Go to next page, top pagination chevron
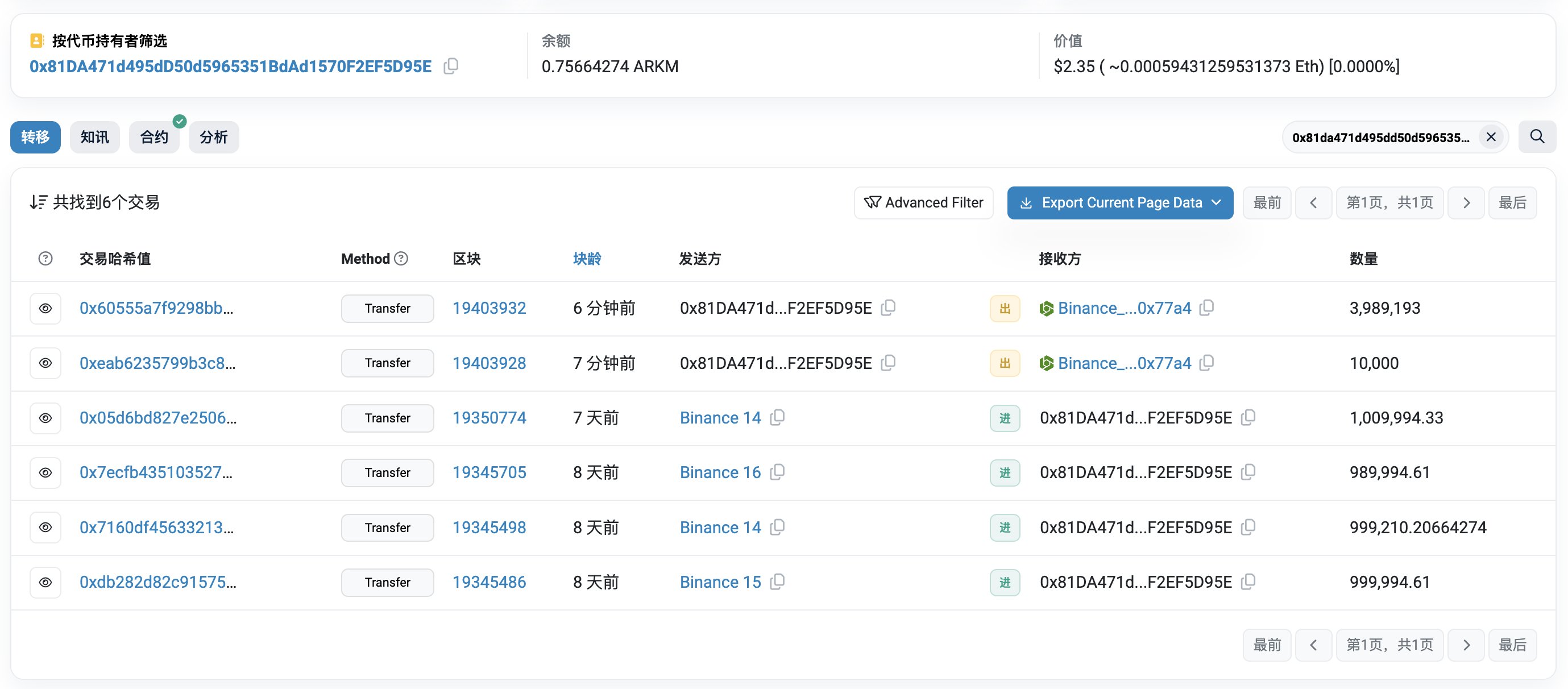Image resolution: width=1568 pixels, height=689 pixels. point(1466,203)
